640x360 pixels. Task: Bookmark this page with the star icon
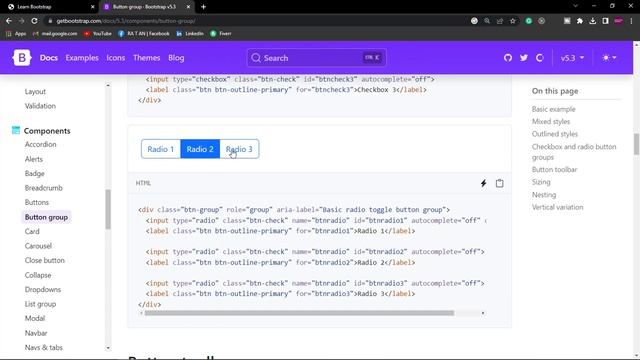pyautogui.click(x=513, y=21)
